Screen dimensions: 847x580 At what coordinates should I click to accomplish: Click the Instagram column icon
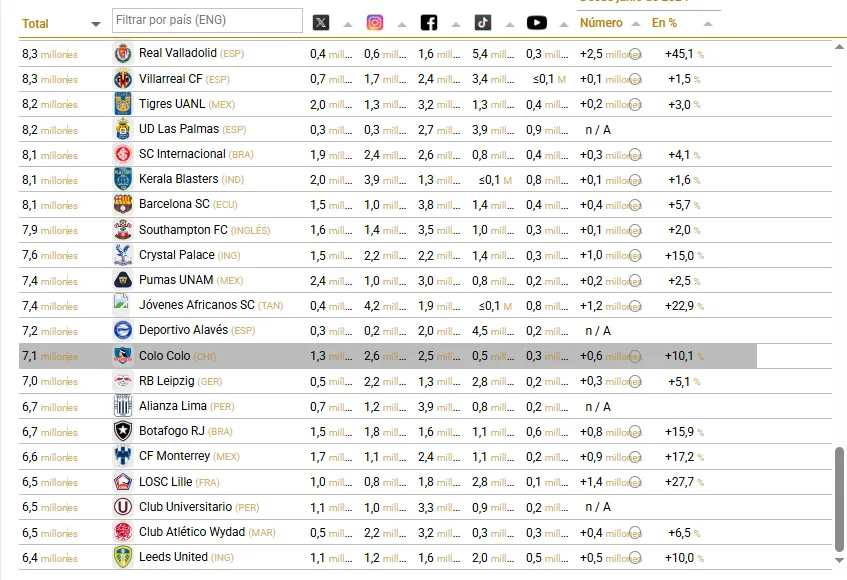point(375,23)
